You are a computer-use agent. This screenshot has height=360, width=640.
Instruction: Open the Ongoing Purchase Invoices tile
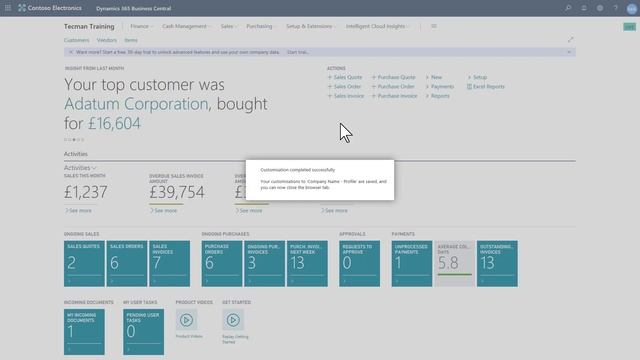264,263
